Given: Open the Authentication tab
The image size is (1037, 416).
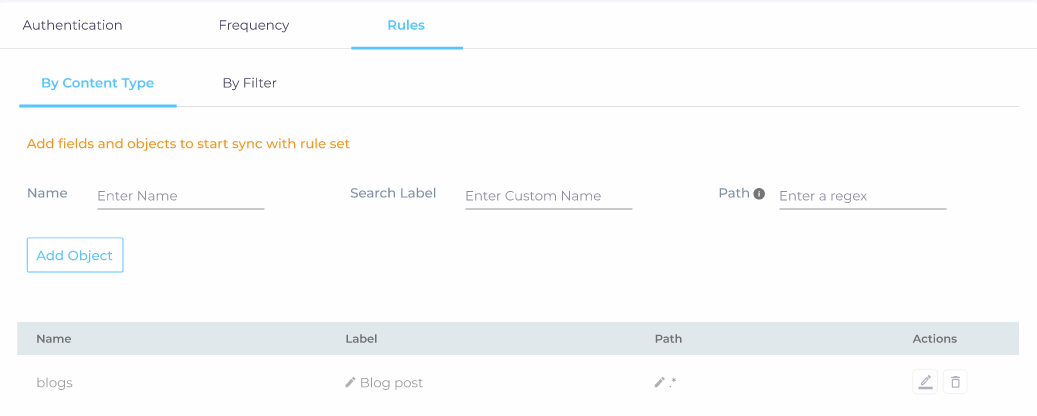Looking at the screenshot, I should coord(72,25).
